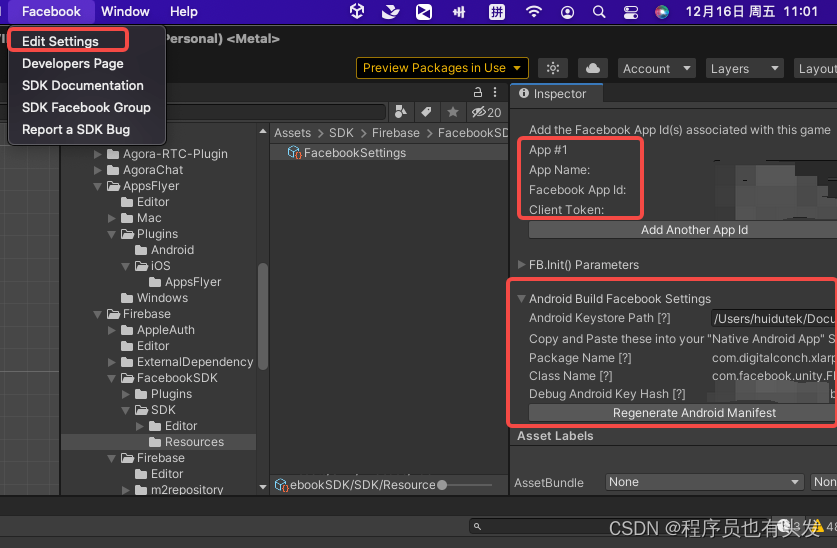Collapse the iOS folder

coord(125,266)
